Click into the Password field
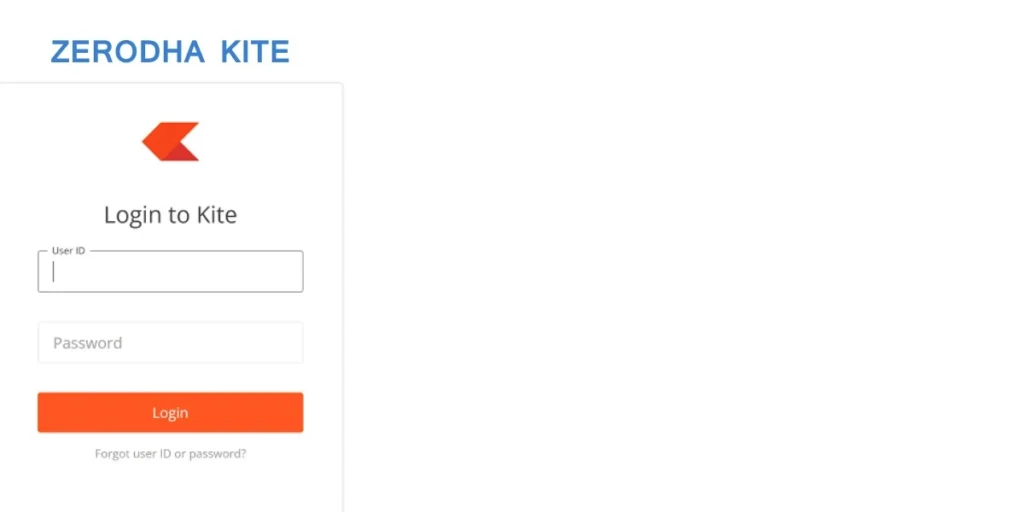The width and height of the screenshot is (1024, 512). [170, 343]
